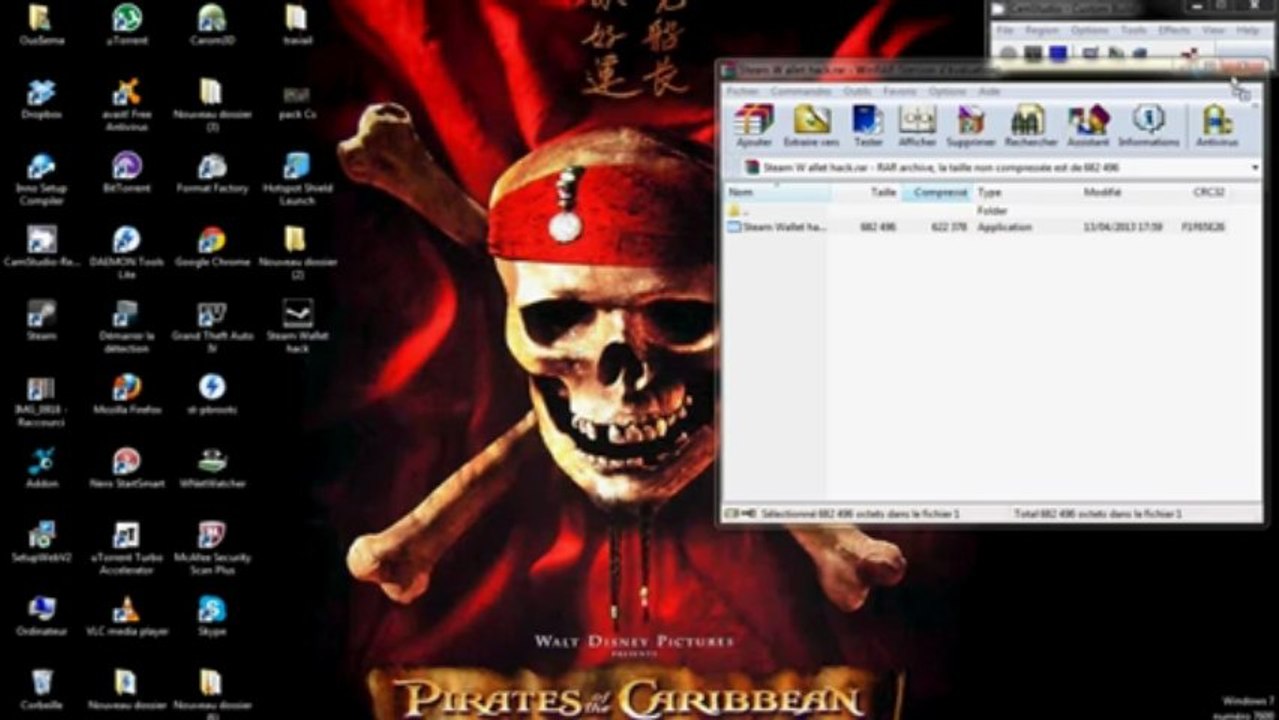The height and width of the screenshot is (720, 1279).
Task: Select the VLC media player desktop icon
Action: click(x=126, y=617)
